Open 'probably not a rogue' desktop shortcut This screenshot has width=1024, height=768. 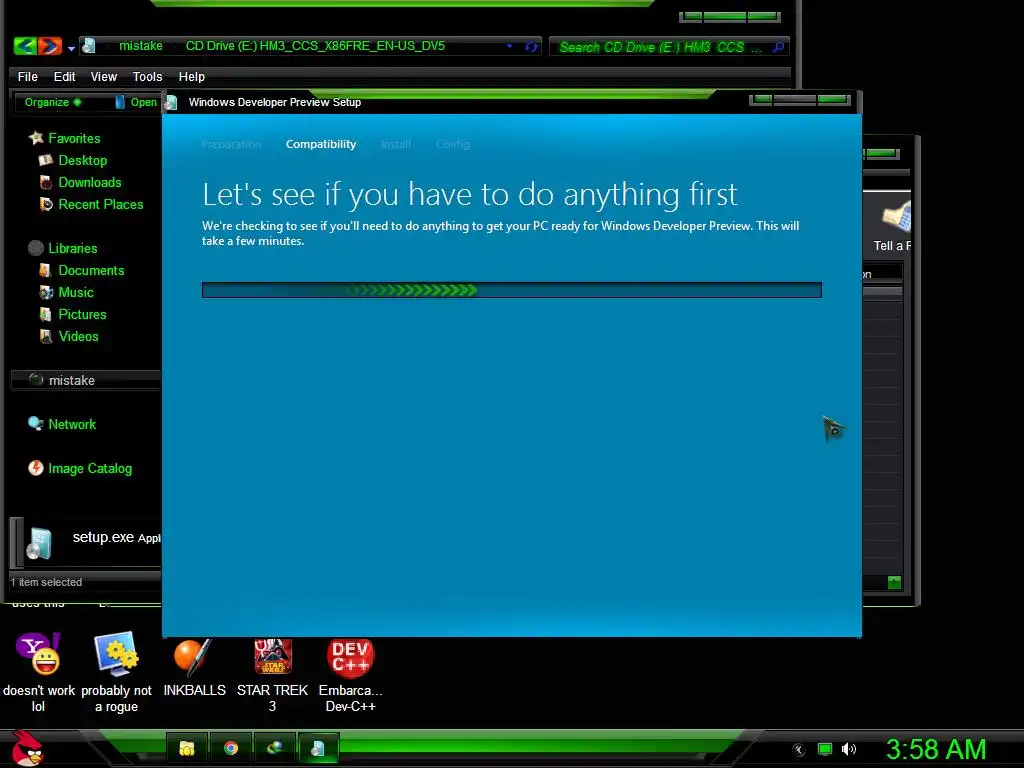116,673
